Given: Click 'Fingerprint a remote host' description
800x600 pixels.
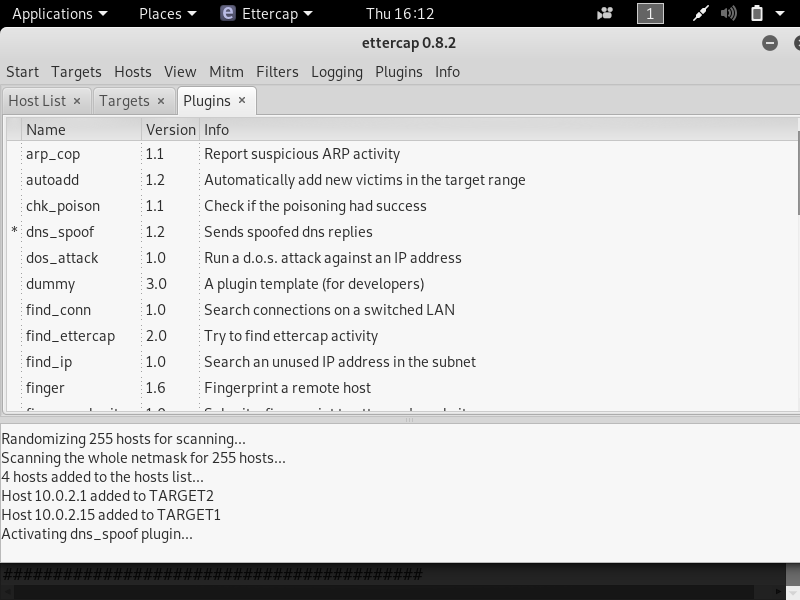Looking at the screenshot, I should [287, 388].
